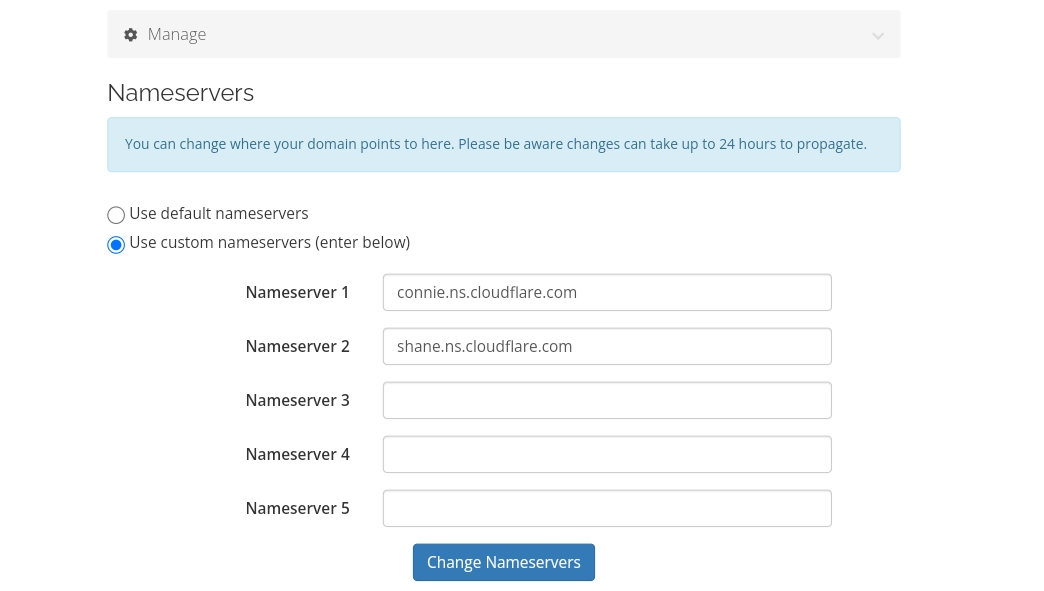This screenshot has width=1044, height=591.
Task: Click the "Nameserver 2" field label
Action: 297,347
